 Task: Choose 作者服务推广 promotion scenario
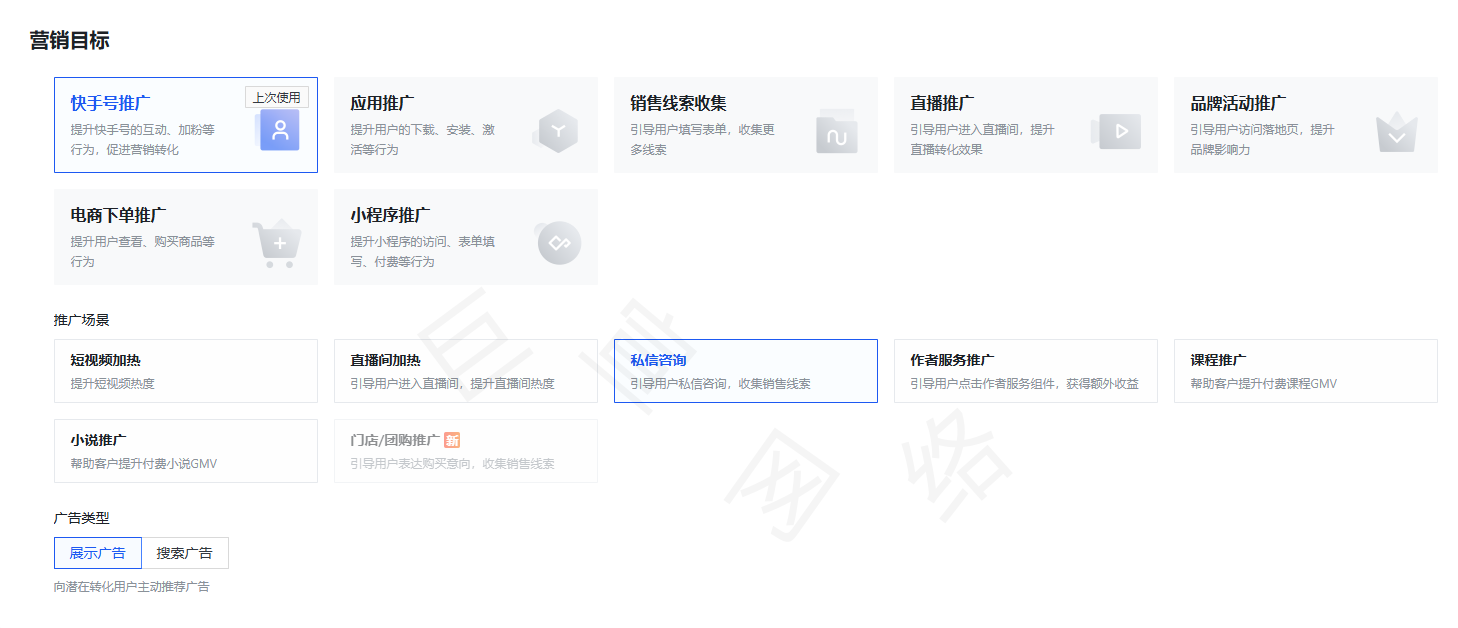tap(1025, 370)
